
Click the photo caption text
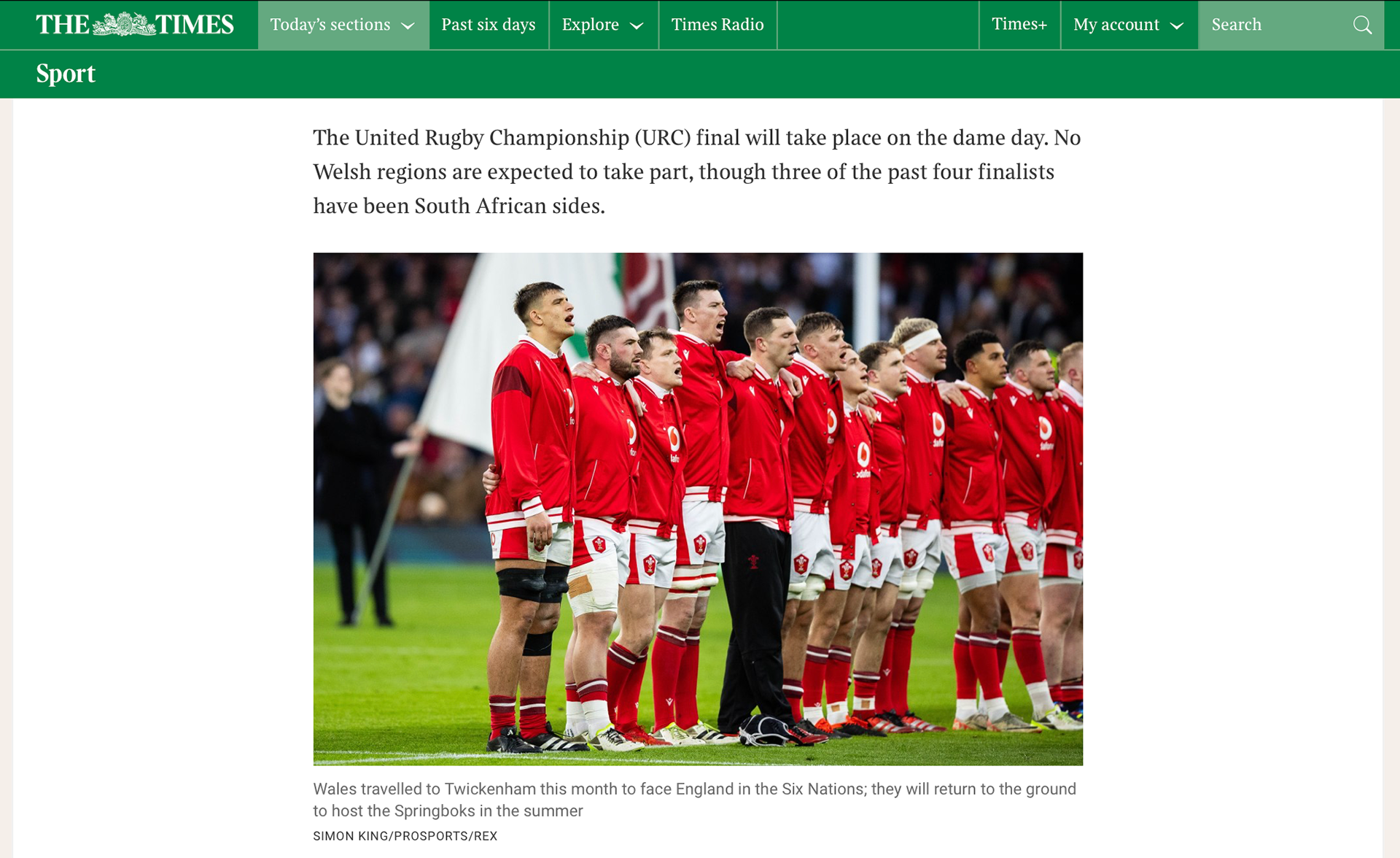point(694,800)
